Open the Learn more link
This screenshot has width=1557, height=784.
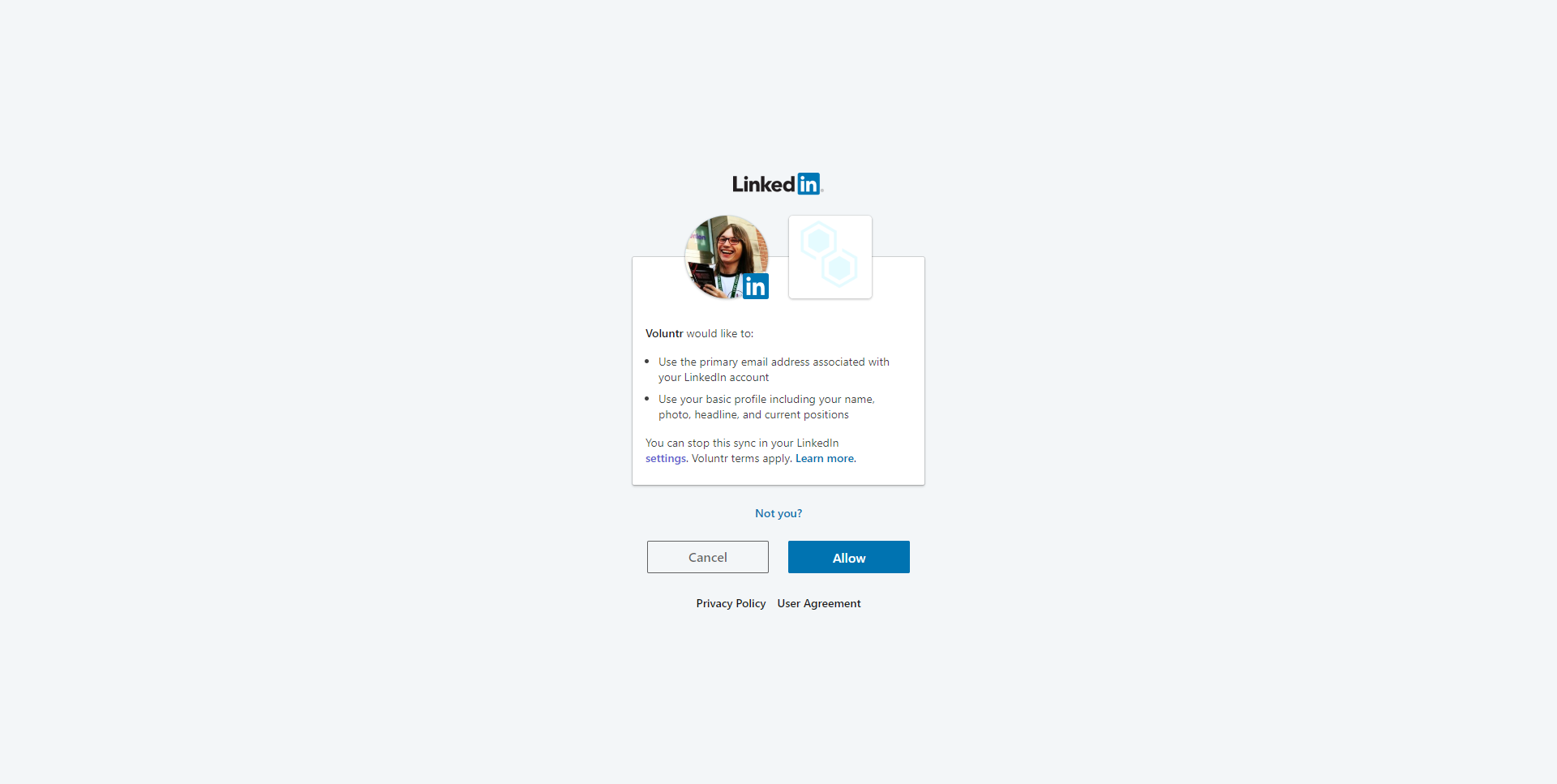[825, 459]
